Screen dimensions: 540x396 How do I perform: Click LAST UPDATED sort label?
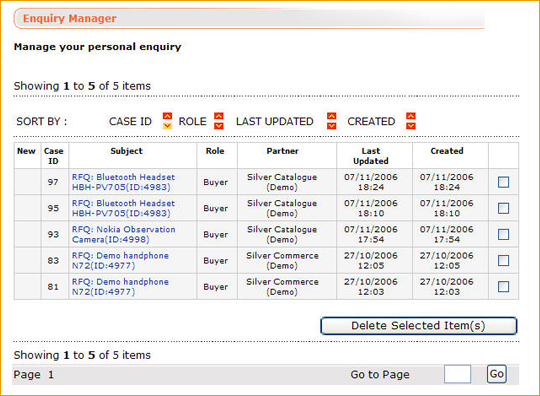(275, 121)
